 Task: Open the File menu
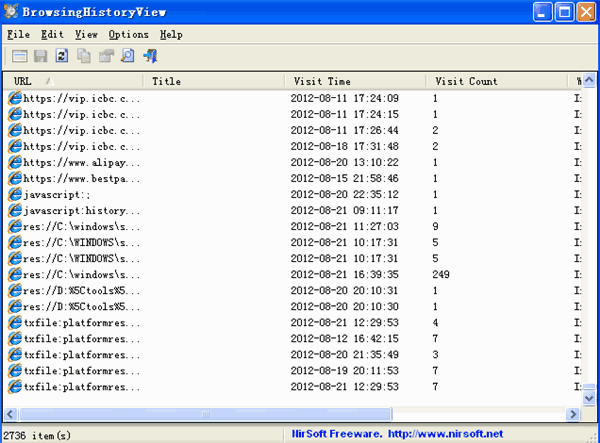tap(18, 34)
